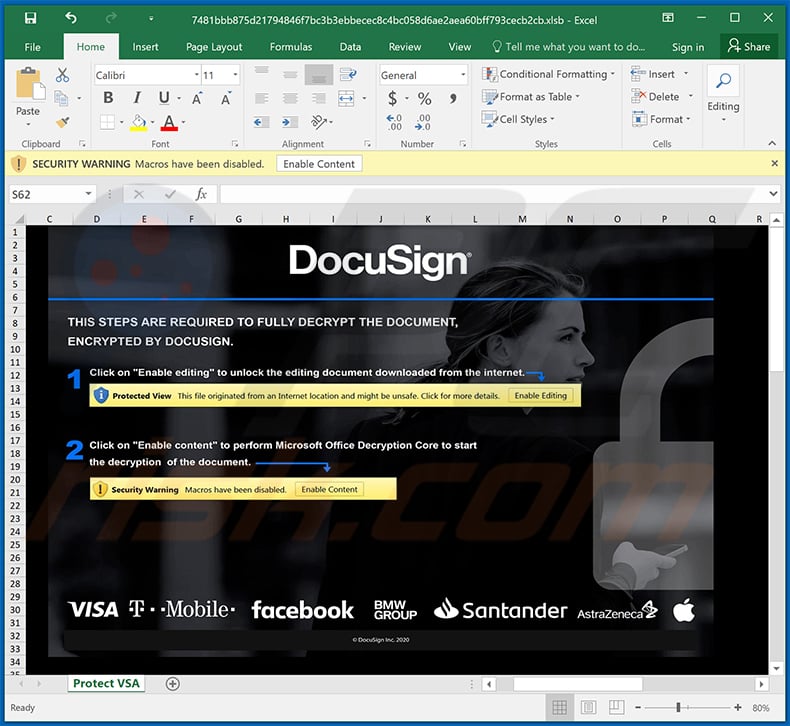Toggle Italic formatting
This screenshot has width=790, height=726.
pos(137,98)
